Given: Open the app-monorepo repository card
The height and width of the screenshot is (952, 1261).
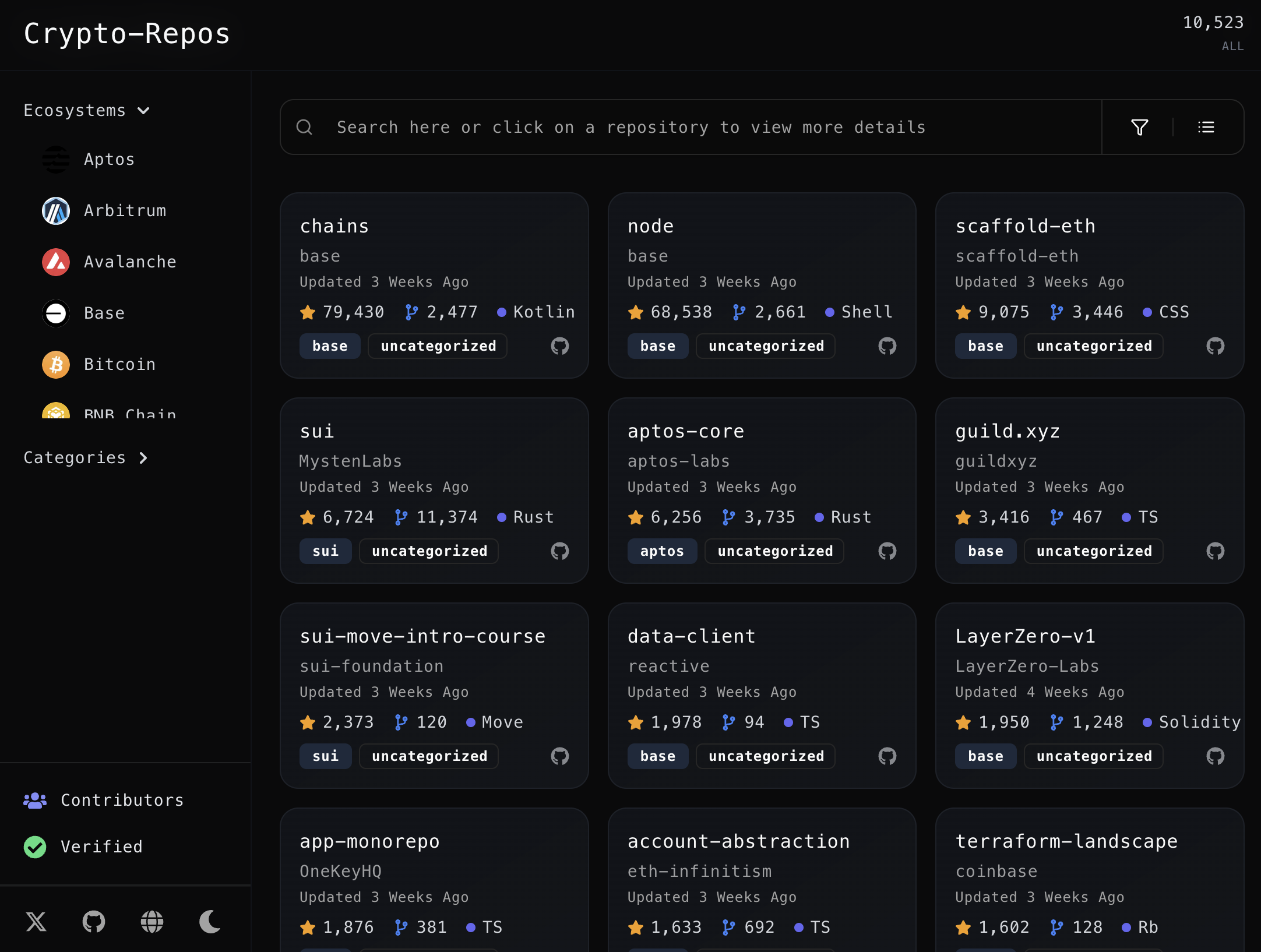Looking at the screenshot, I should click(x=434, y=880).
